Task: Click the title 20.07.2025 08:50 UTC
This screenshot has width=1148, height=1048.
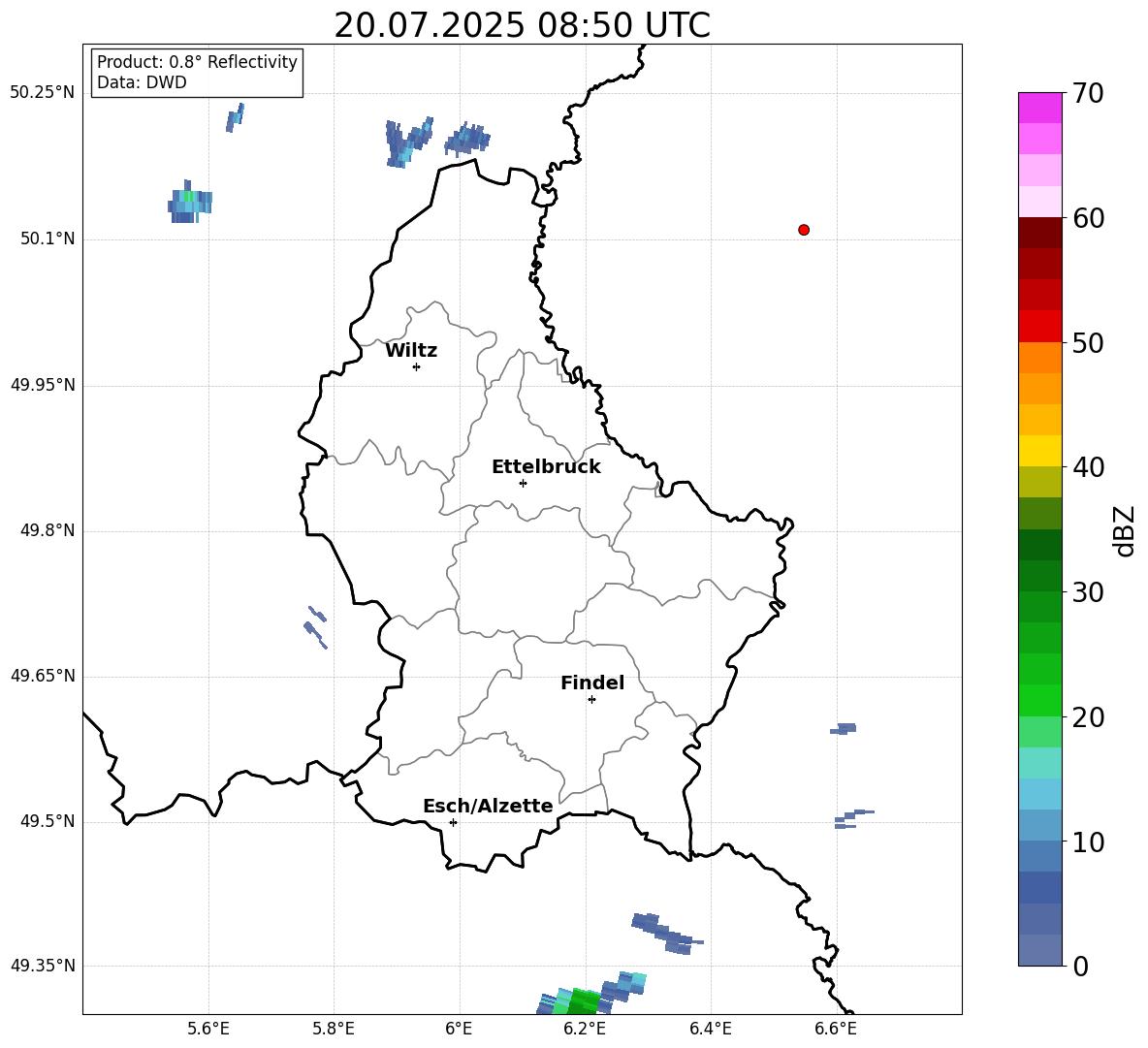Action: pyautogui.click(x=522, y=25)
